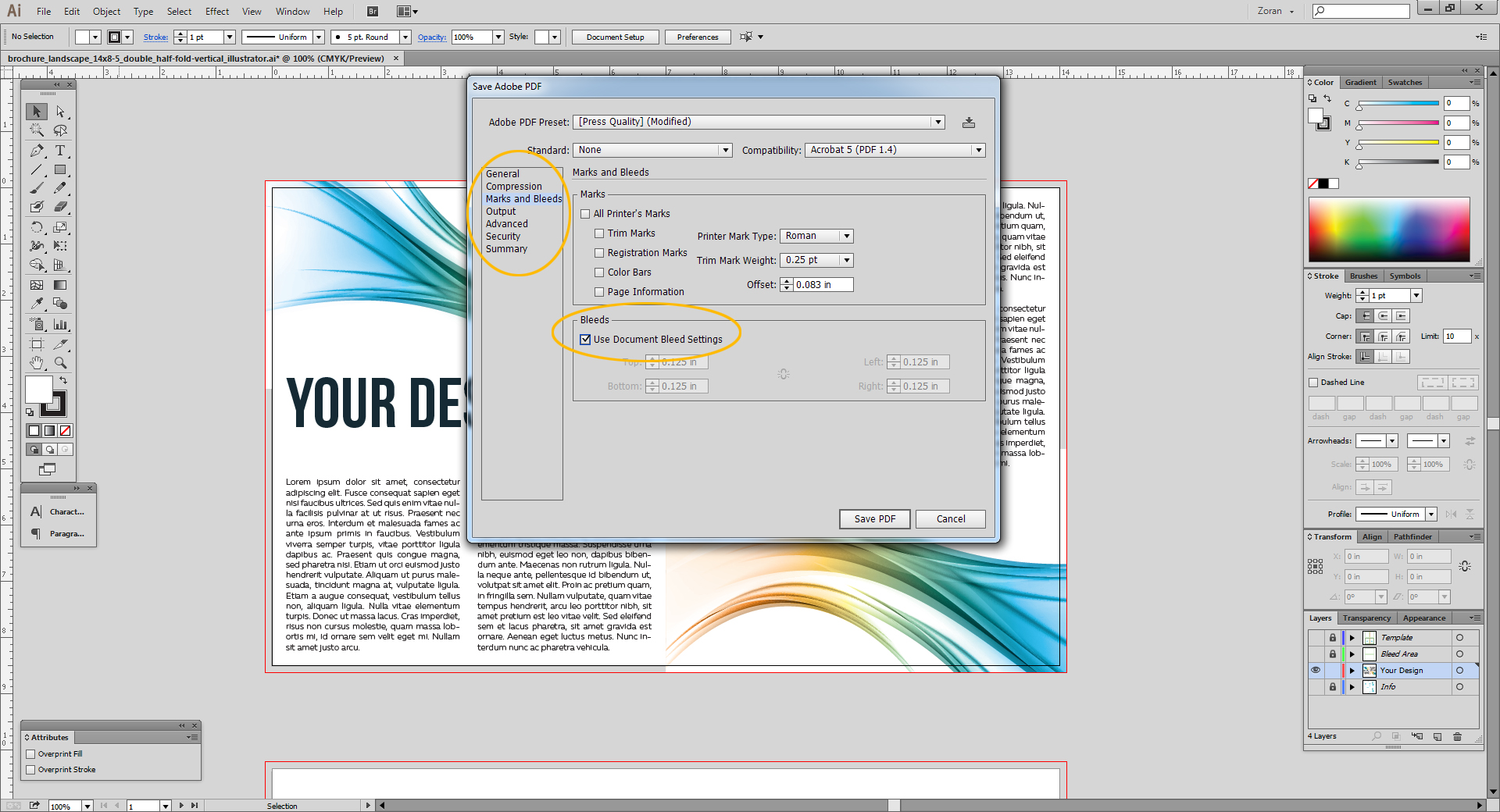Select the Pen tool

tap(37, 150)
